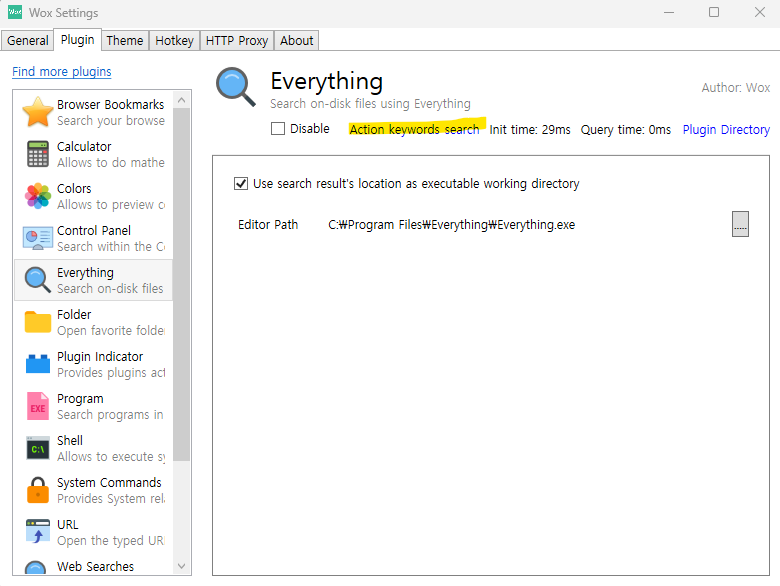
Task: Select the Control Panel plugin name
Action: click(x=94, y=230)
